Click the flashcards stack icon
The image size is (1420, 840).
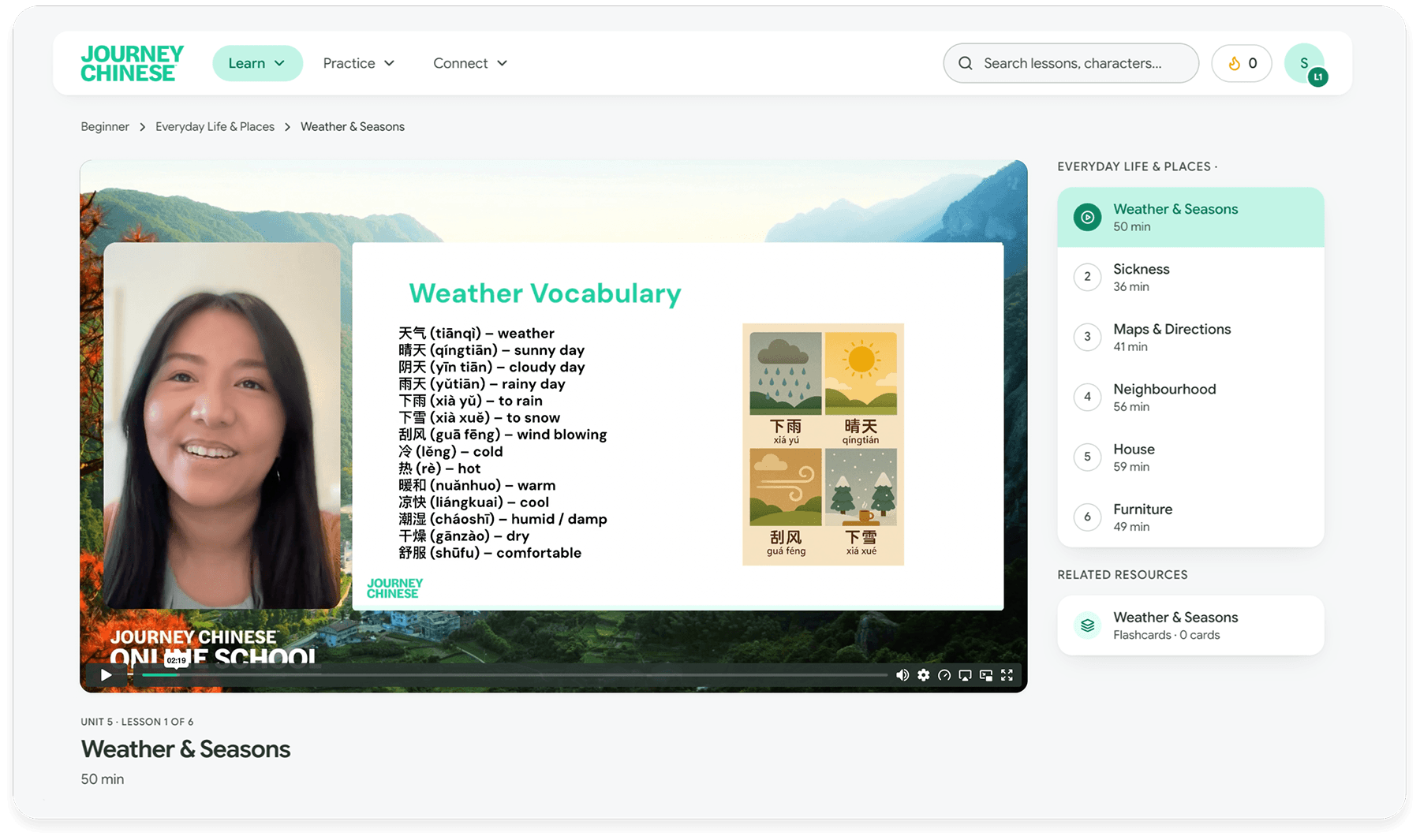coord(1087,625)
